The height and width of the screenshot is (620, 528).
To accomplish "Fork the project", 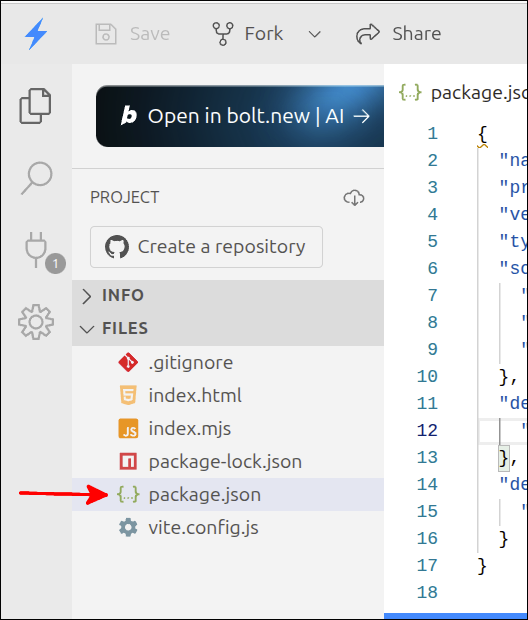I will tap(248, 34).
